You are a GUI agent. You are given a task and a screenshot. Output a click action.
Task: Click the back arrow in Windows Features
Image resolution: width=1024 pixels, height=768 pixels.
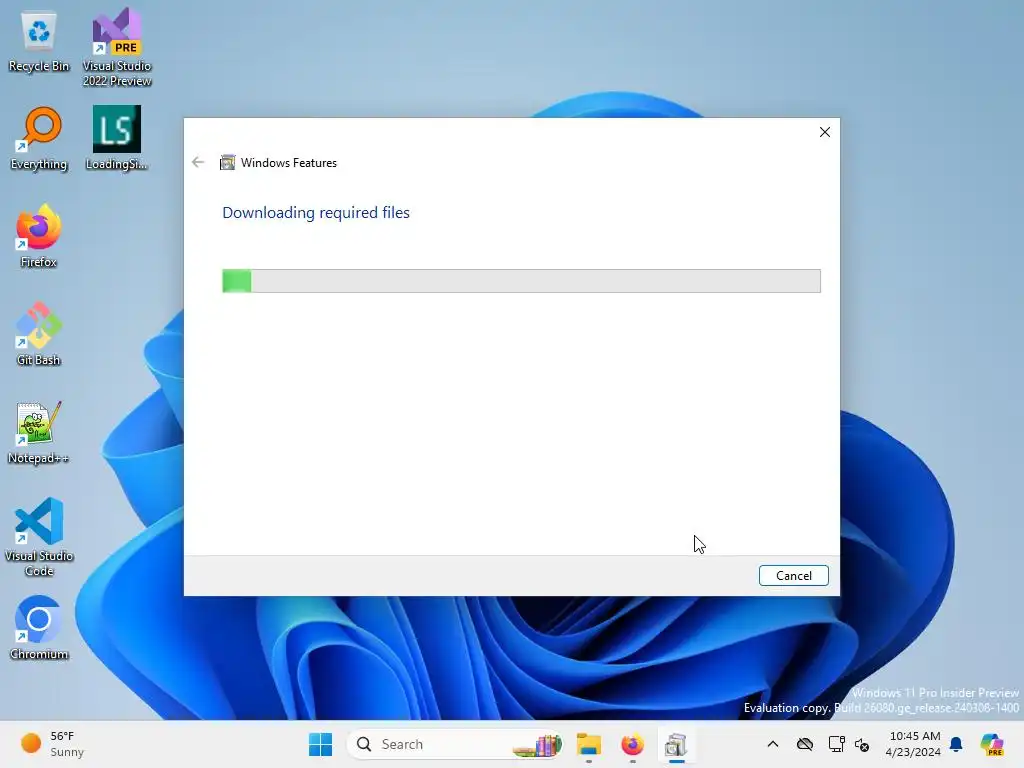198,163
